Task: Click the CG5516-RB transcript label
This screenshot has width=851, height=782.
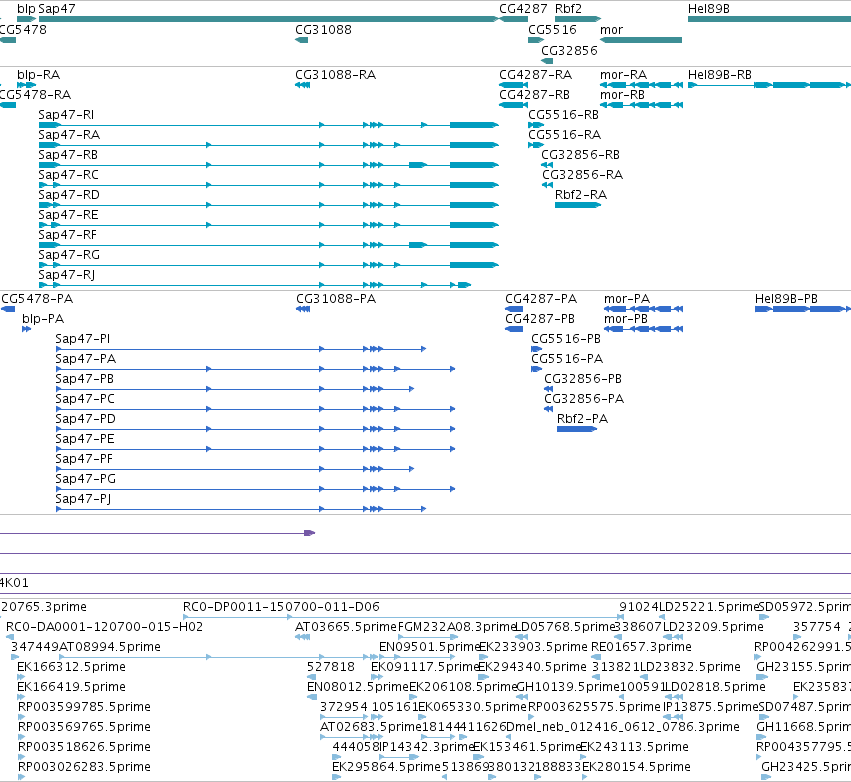Action: coord(563,115)
